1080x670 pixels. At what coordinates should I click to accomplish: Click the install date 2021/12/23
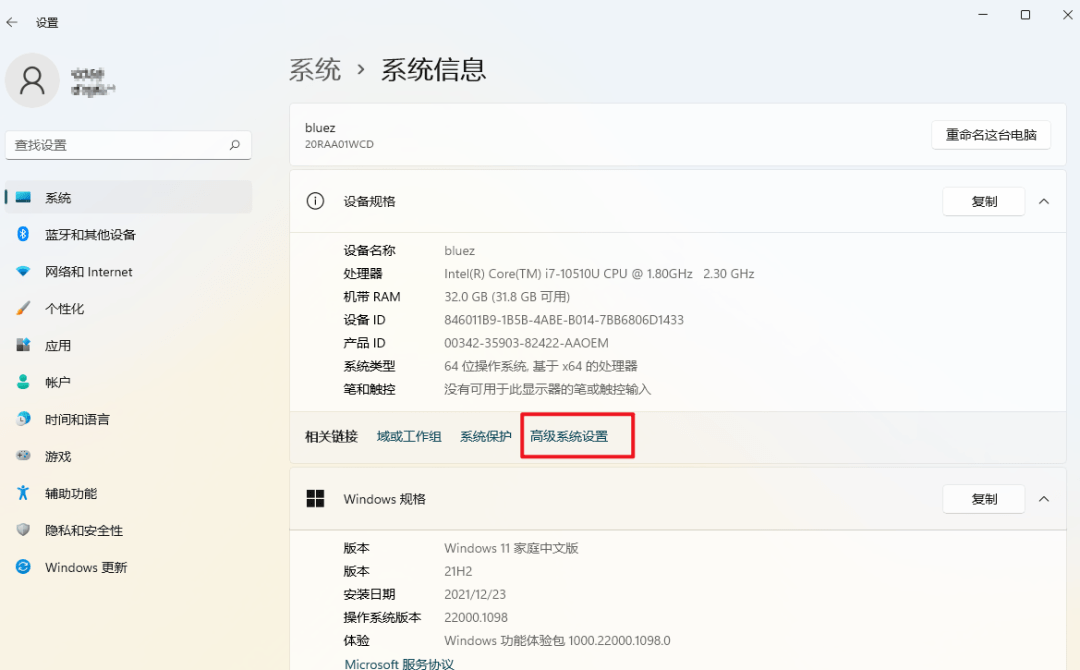pos(475,594)
